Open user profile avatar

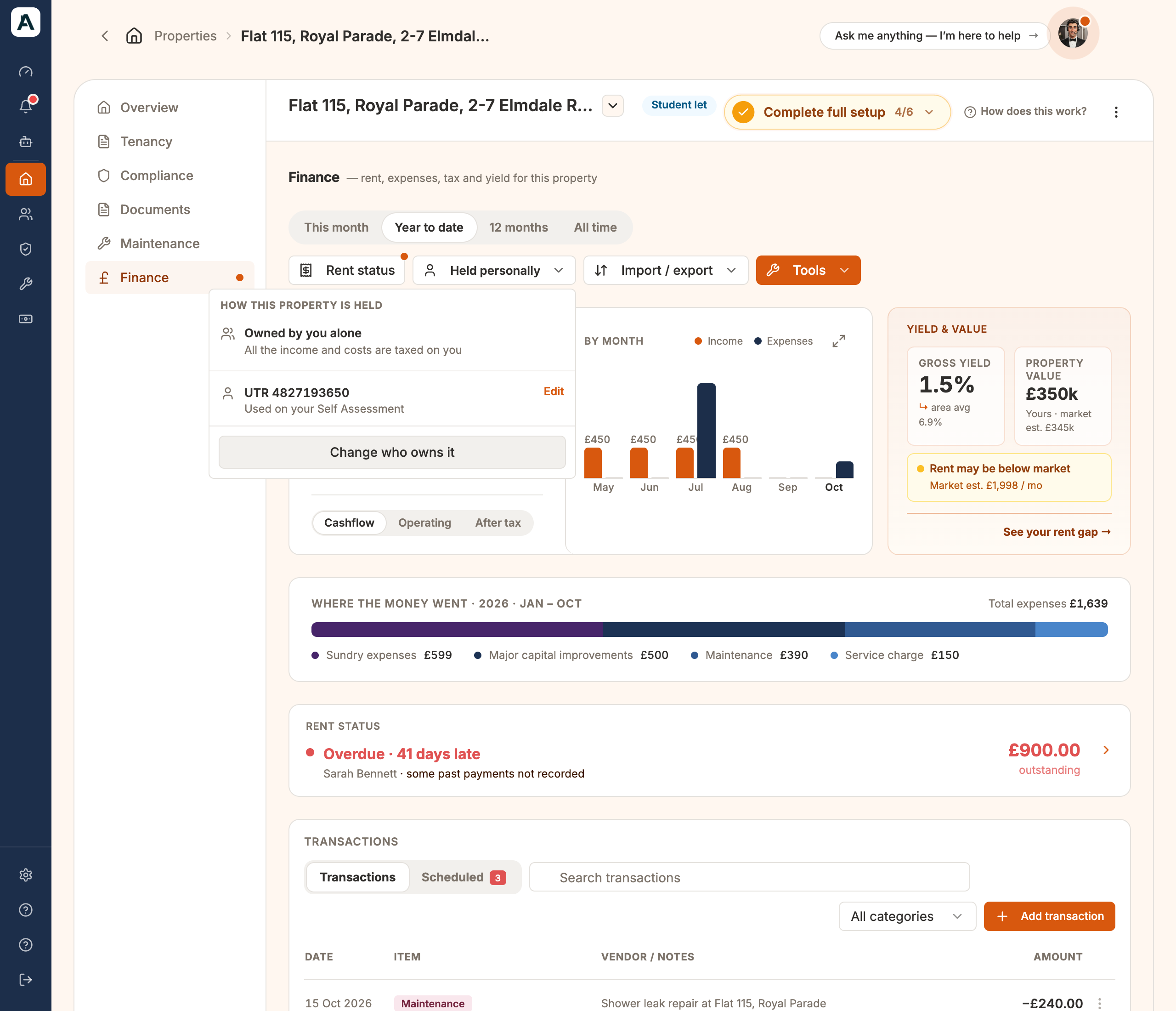tap(1073, 34)
